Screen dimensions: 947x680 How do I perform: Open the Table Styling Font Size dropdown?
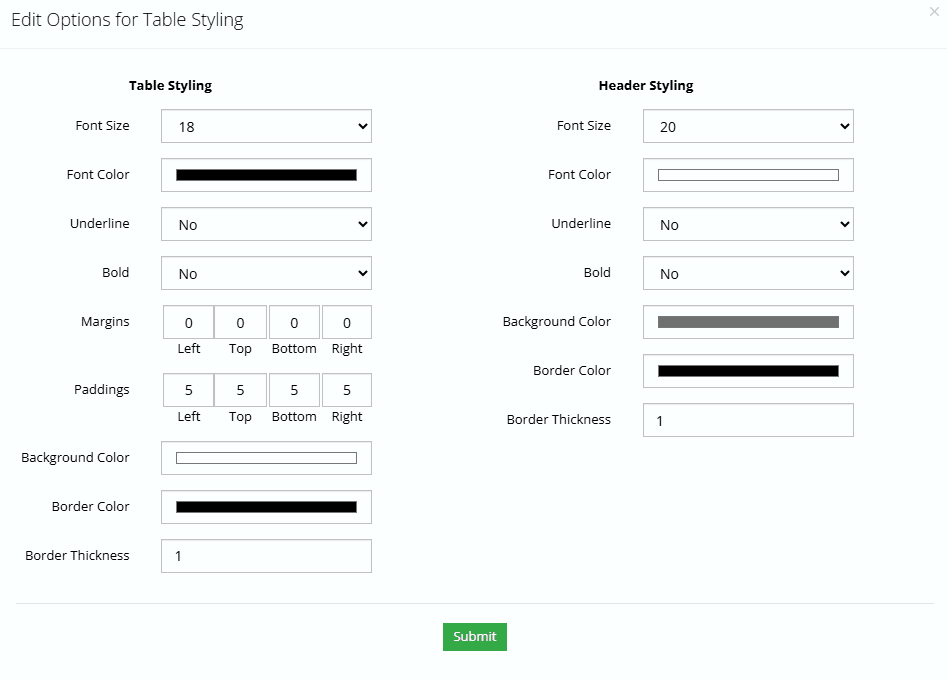tap(266, 126)
